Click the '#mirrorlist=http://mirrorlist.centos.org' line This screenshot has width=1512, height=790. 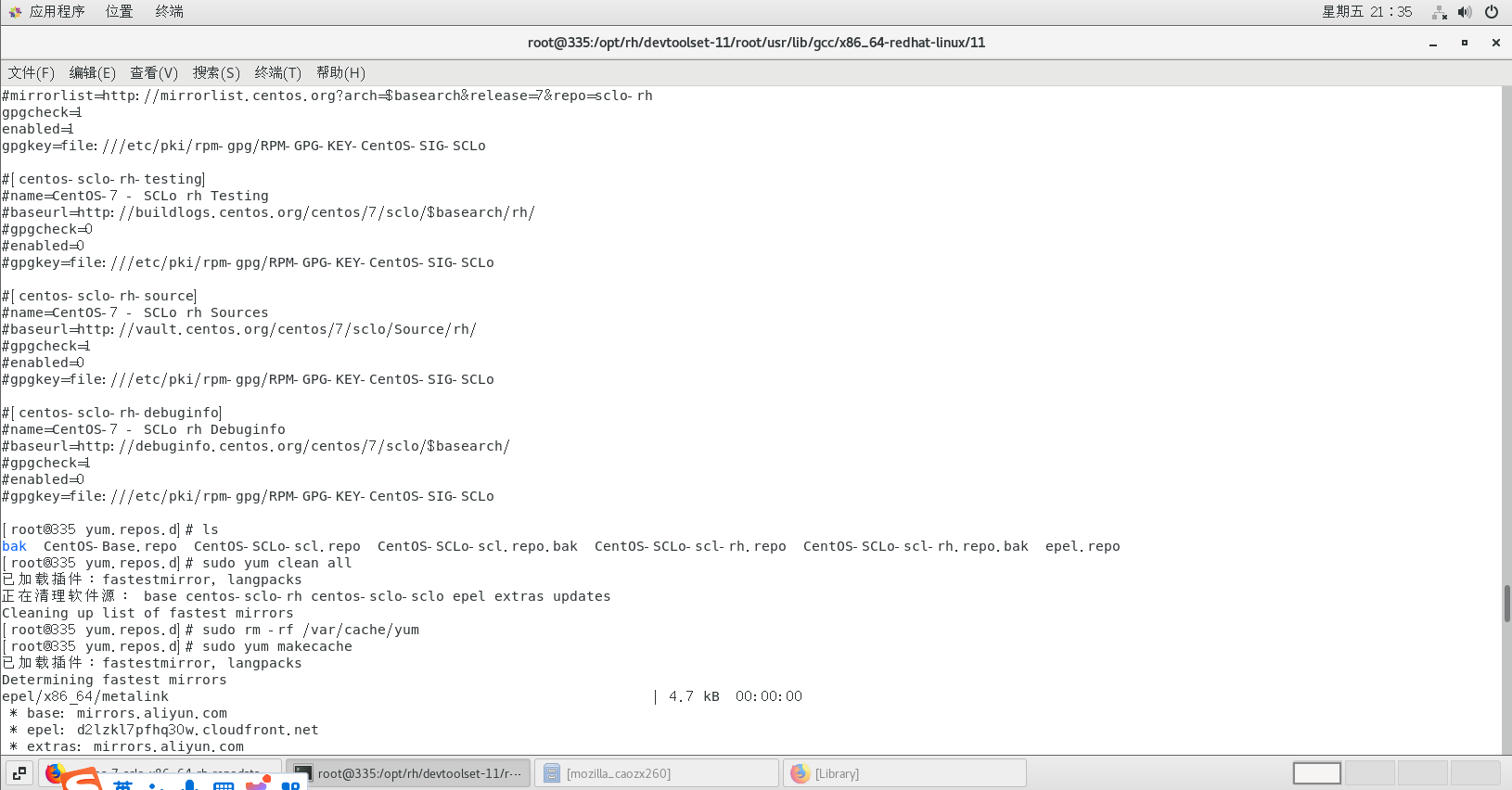click(327, 96)
